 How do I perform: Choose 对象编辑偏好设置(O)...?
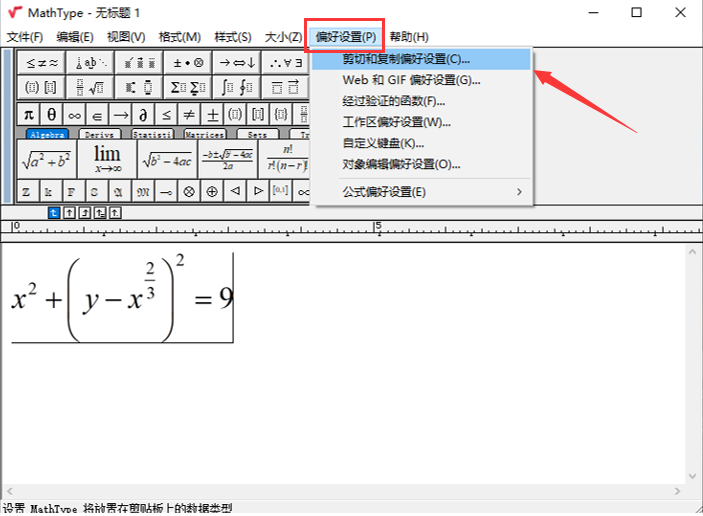(x=421, y=164)
